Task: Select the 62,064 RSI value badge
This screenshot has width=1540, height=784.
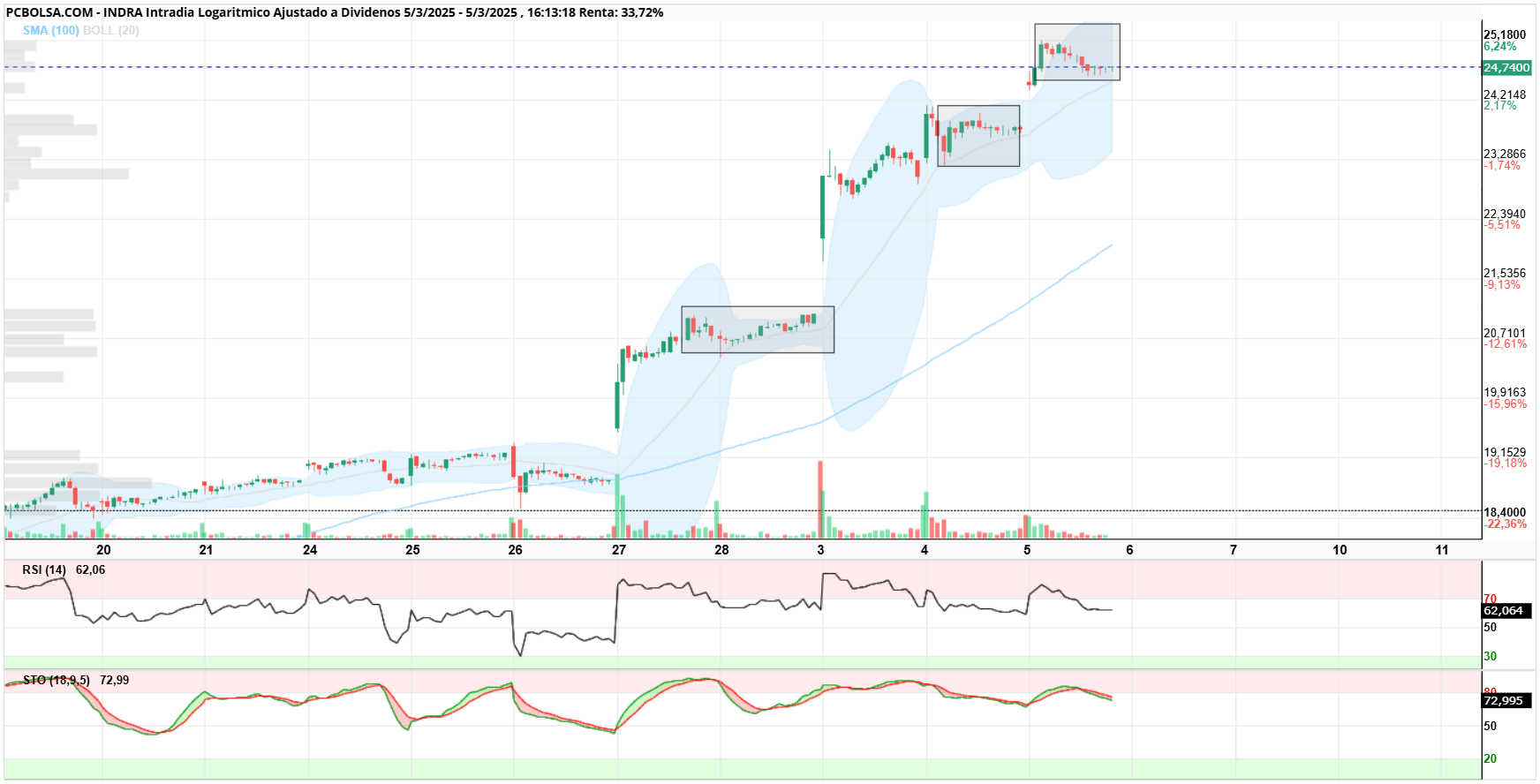Action: [x=1506, y=611]
